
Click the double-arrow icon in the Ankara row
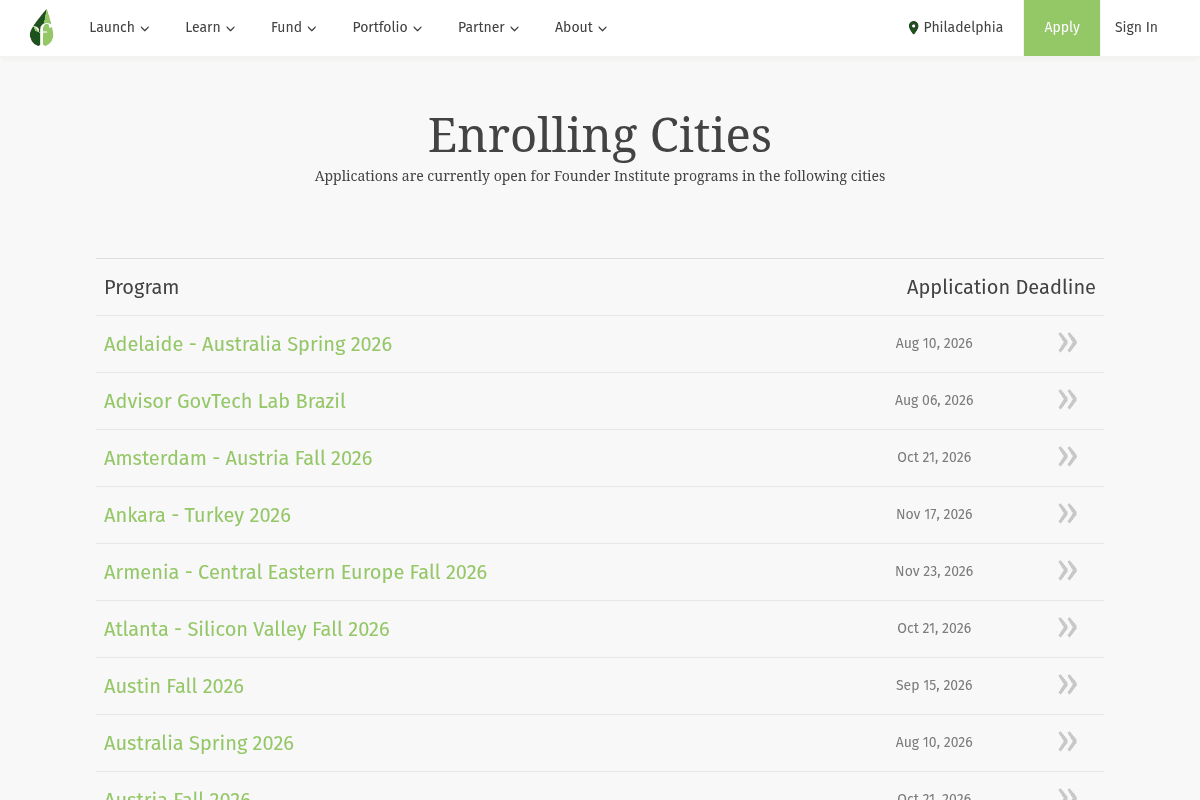coord(1067,514)
